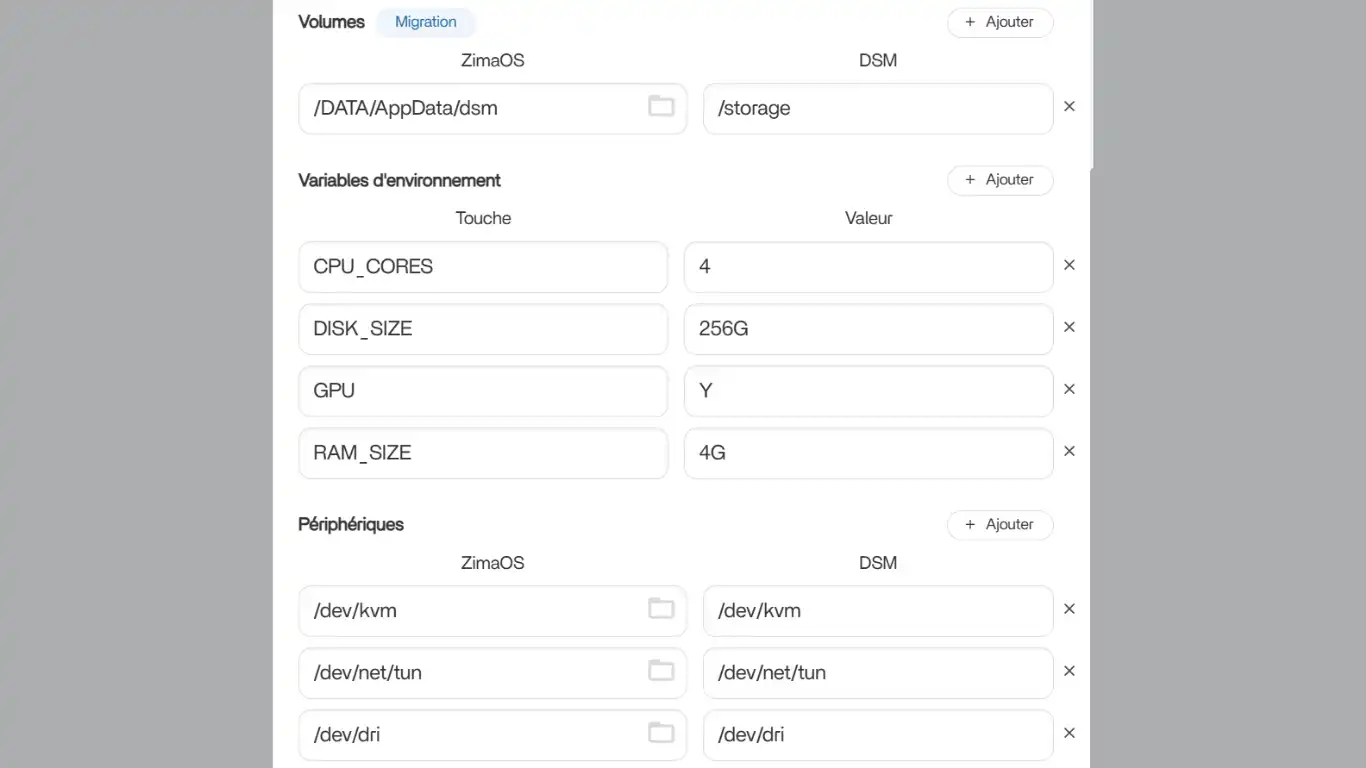1366x768 pixels.
Task: Delete the CPU_CORES environment variable
Action: [x=1069, y=265]
